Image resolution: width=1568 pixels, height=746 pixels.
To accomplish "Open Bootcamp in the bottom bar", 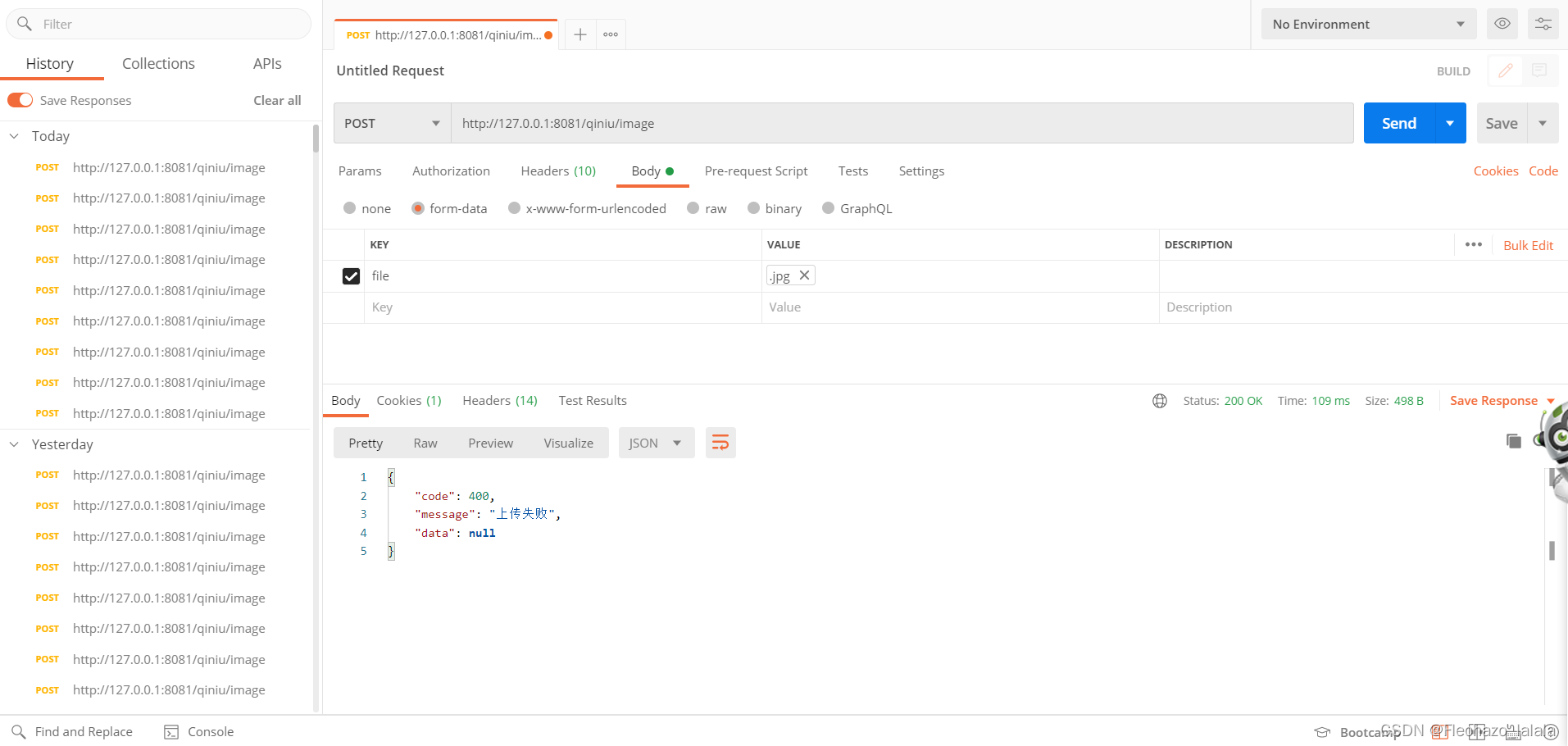I will (x=1358, y=732).
